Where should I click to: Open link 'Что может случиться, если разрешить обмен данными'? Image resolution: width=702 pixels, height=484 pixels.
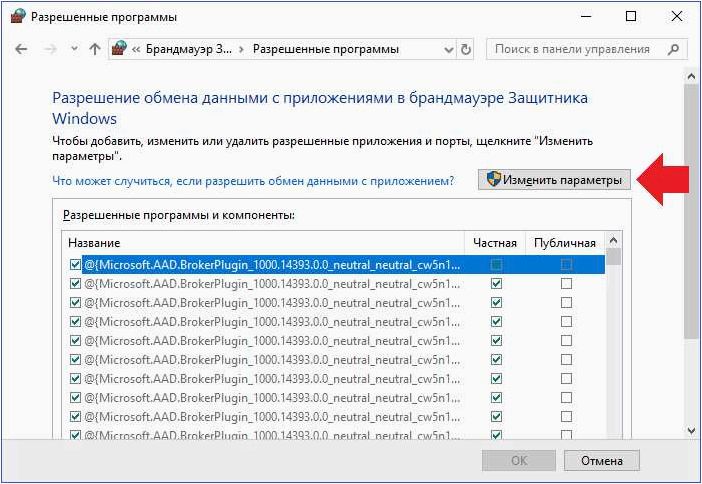253,181
